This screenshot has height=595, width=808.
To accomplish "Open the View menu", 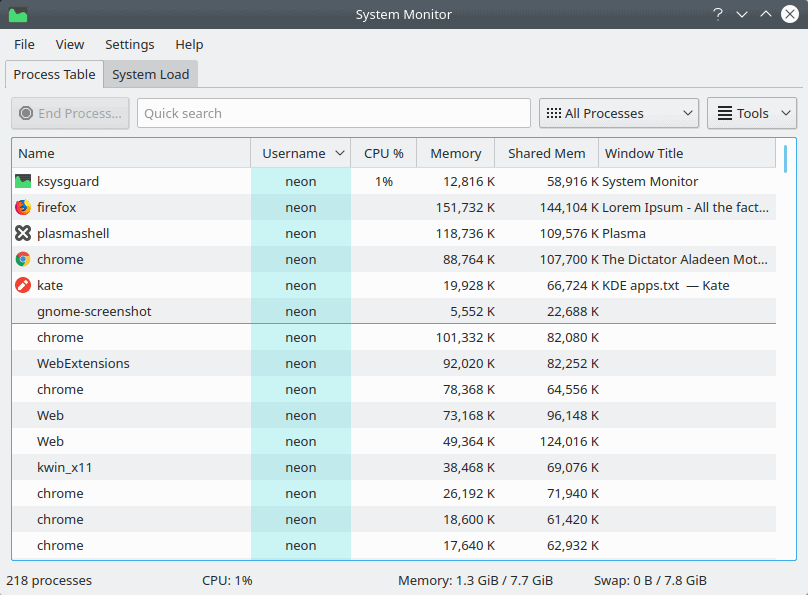I will point(70,45).
